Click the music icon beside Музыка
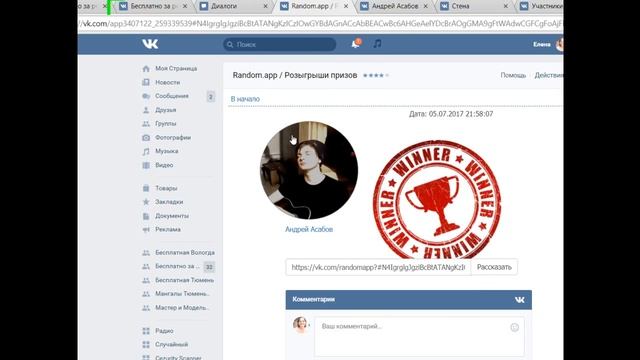 146,151
